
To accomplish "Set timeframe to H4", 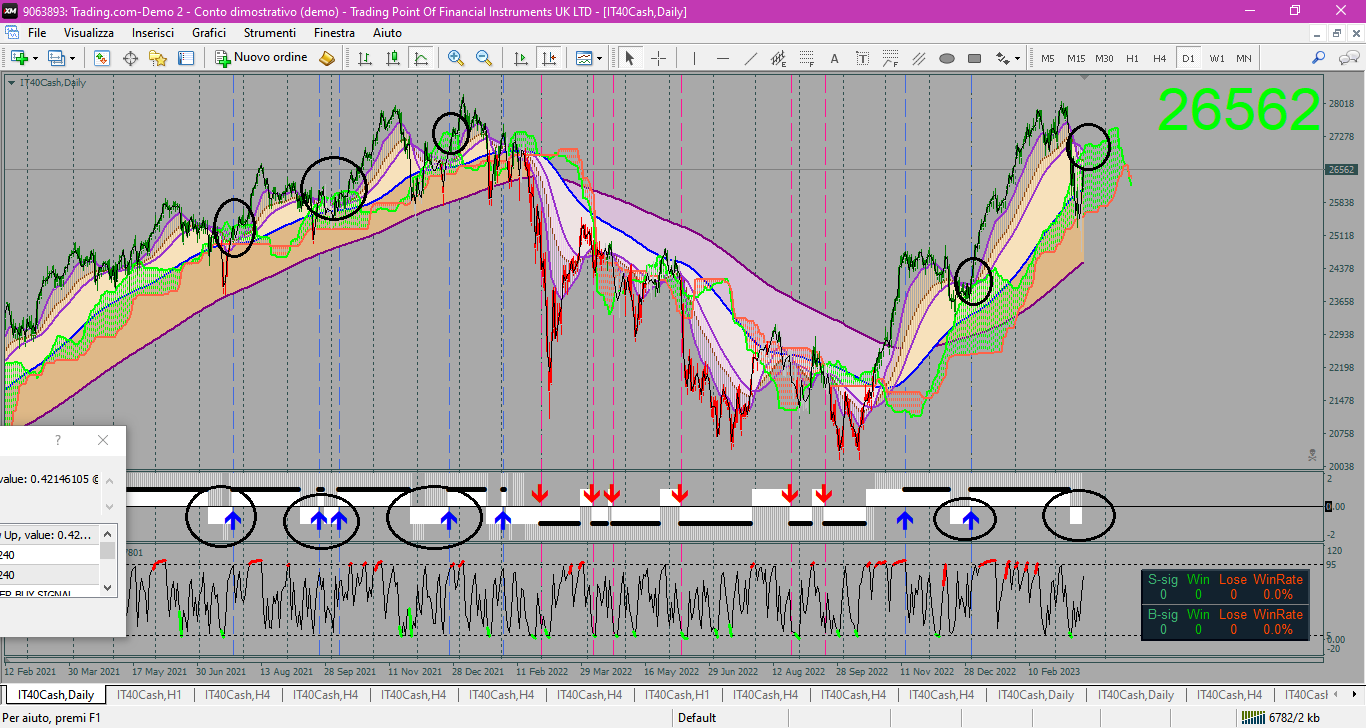I will click(1160, 58).
